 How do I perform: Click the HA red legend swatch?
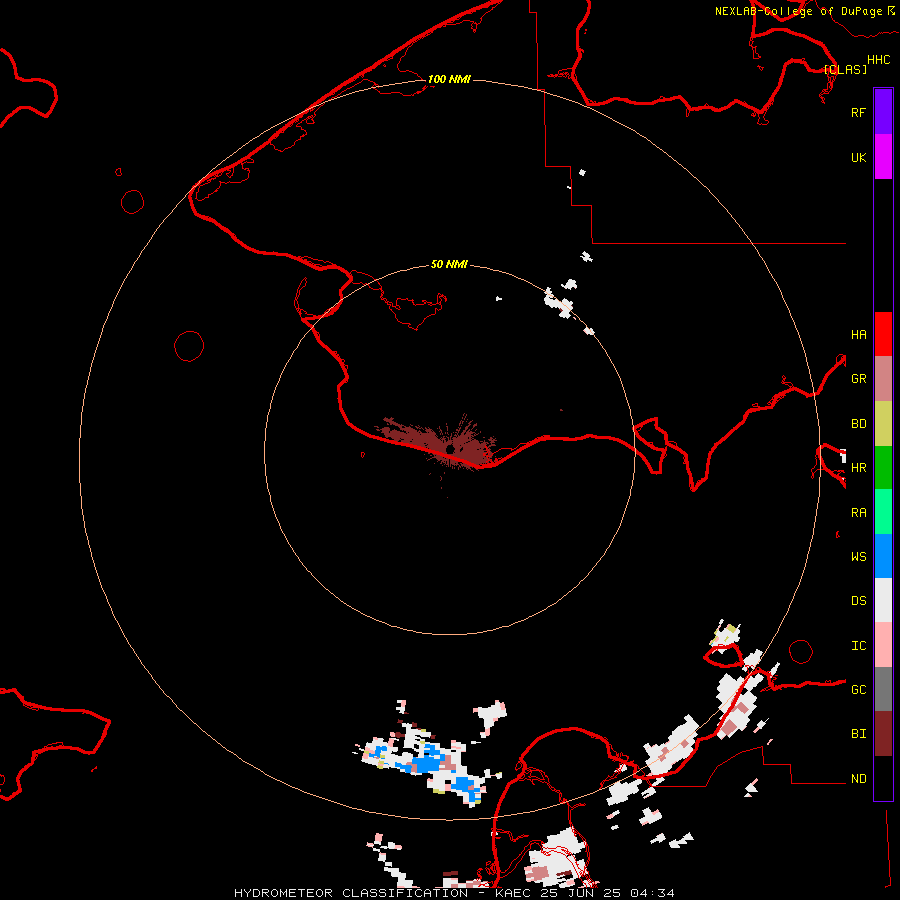tap(883, 334)
